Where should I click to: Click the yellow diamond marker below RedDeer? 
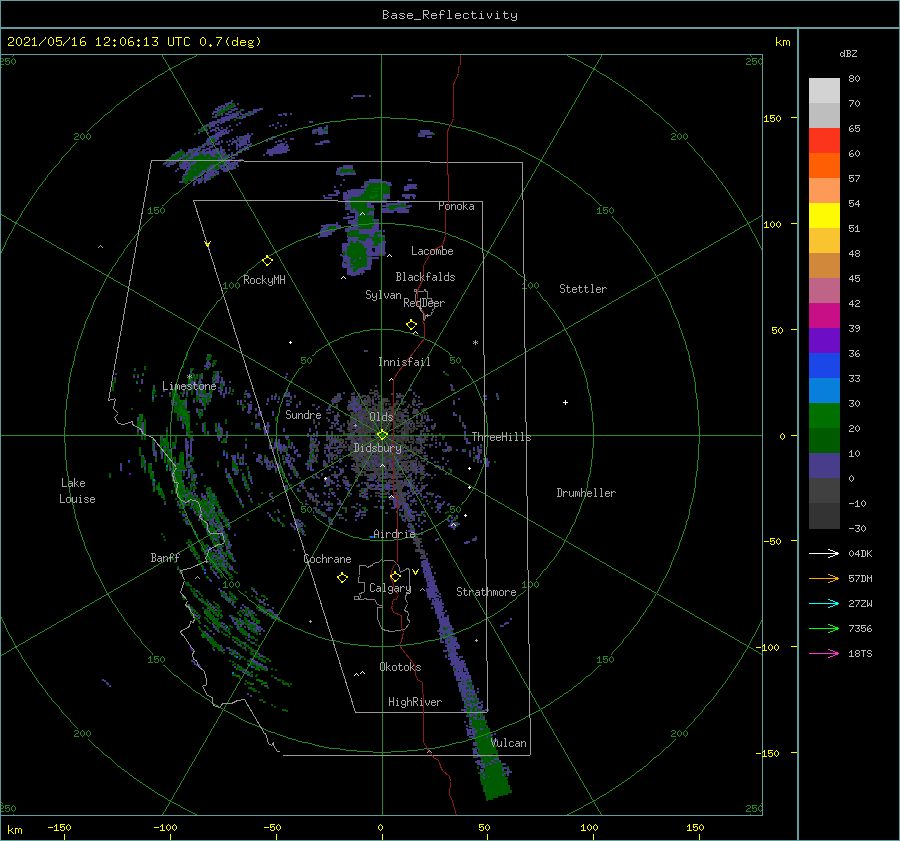coord(411,325)
